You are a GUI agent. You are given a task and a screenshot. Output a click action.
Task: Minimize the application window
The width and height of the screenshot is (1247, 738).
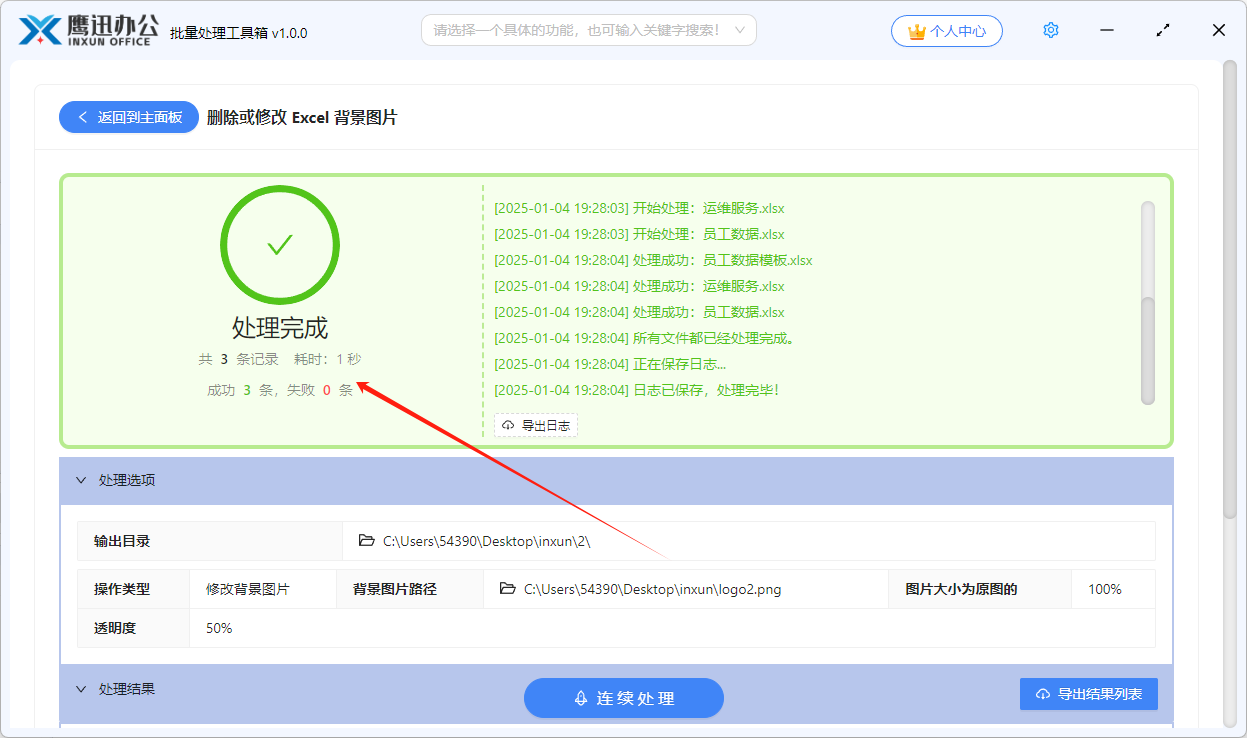click(1106, 30)
